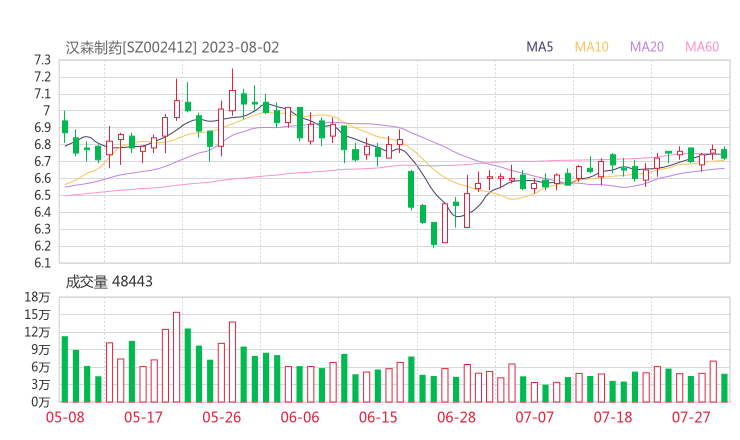Screen dimensions: 740x440
Task: Click the MA10 legend label
Action: 591,47
